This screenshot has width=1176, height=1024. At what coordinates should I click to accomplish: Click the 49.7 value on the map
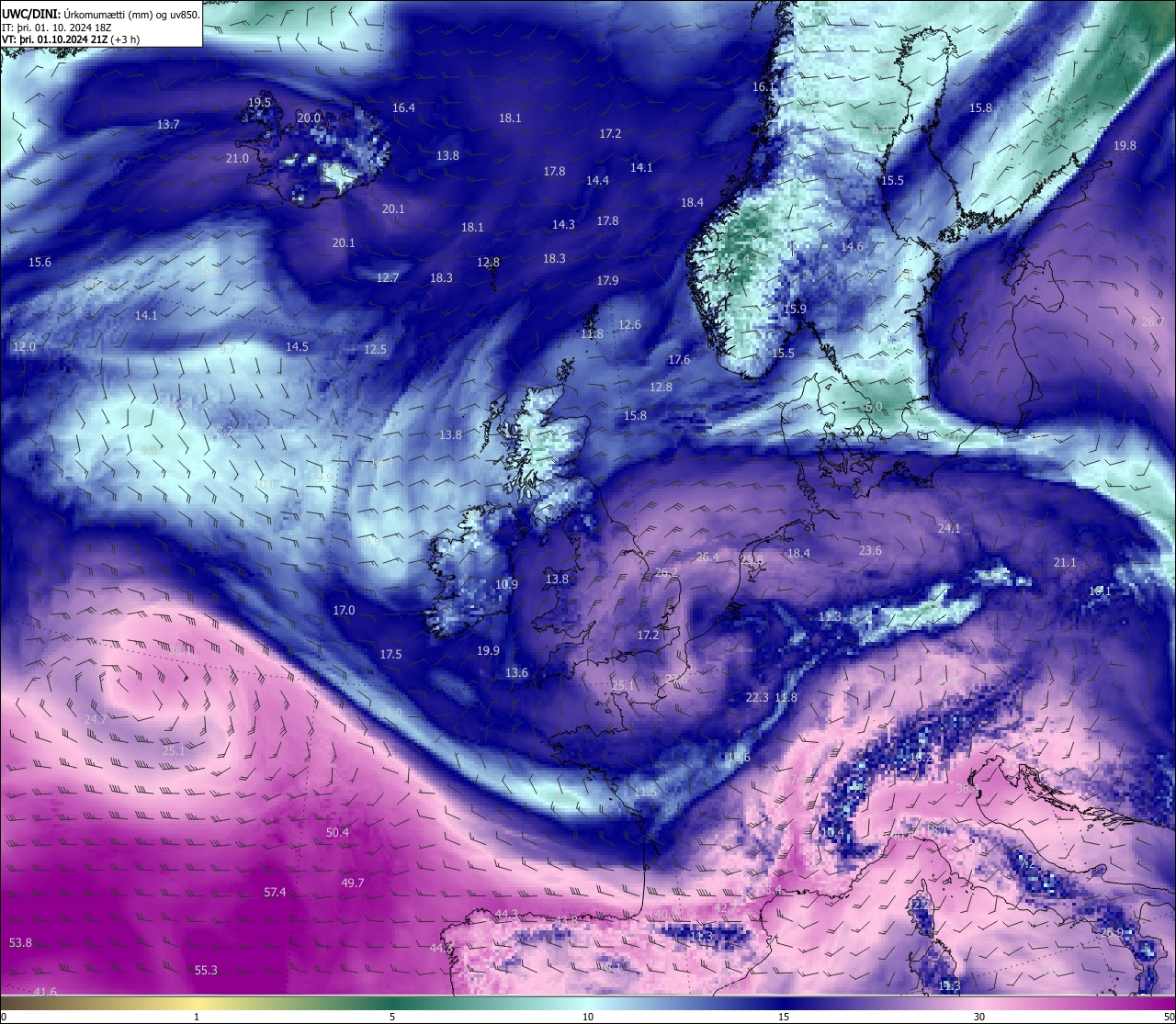pyautogui.click(x=353, y=883)
